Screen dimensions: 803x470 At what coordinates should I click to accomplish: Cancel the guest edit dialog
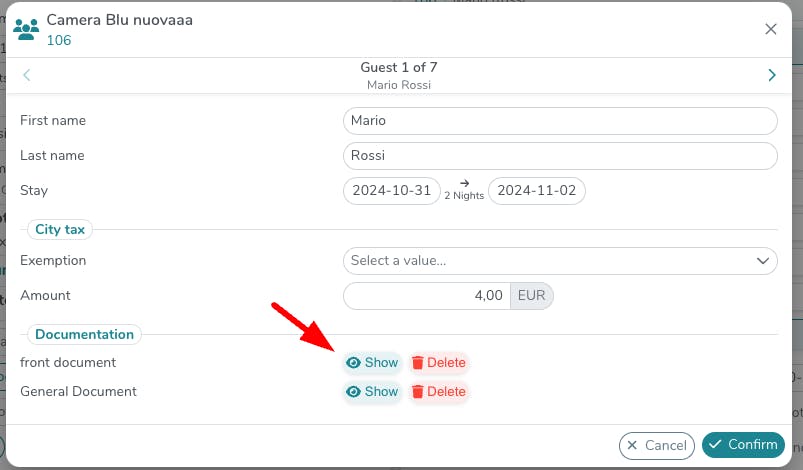[x=656, y=445]
